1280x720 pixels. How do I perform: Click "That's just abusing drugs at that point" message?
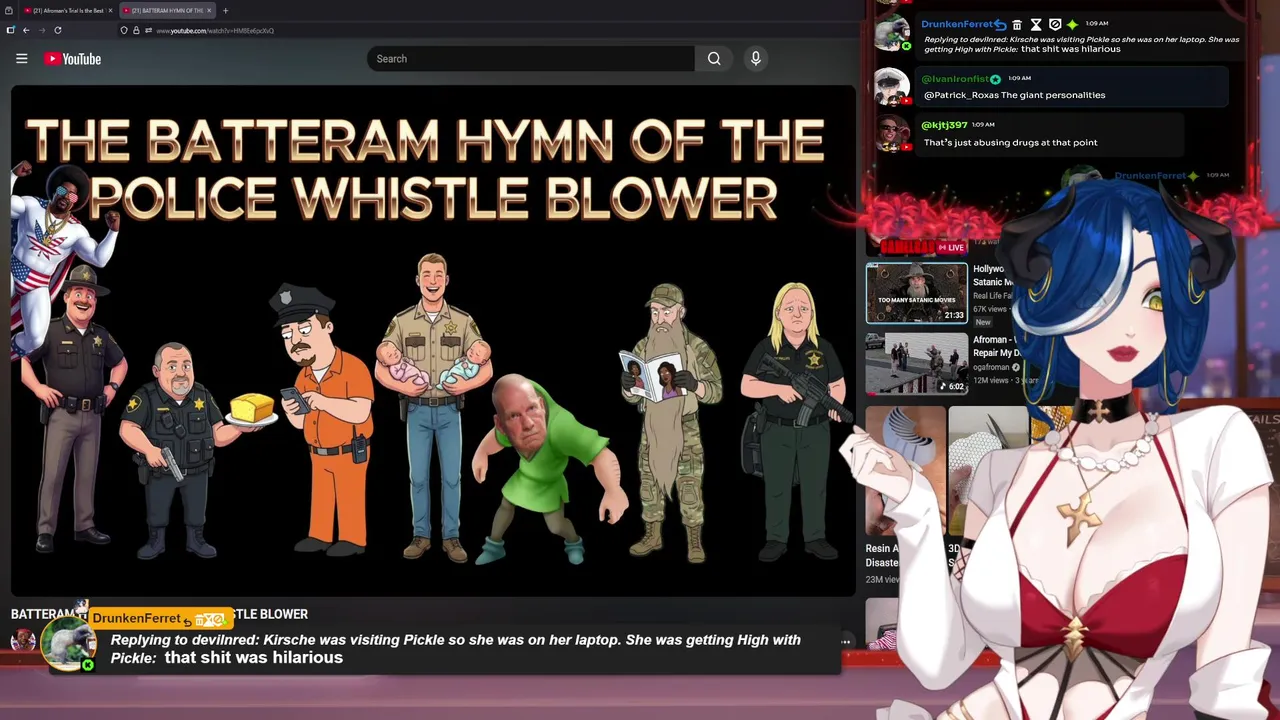pos(1010,142)
